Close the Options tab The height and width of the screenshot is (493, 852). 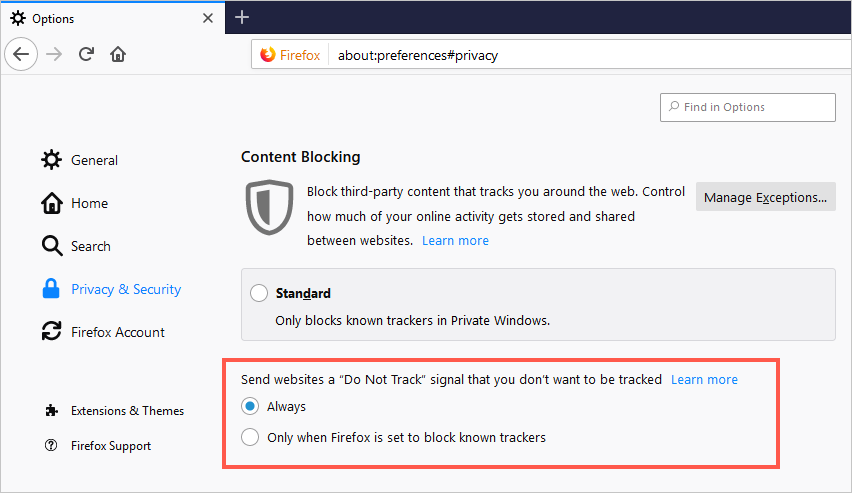pyautogui.click(x=208, y=18)
